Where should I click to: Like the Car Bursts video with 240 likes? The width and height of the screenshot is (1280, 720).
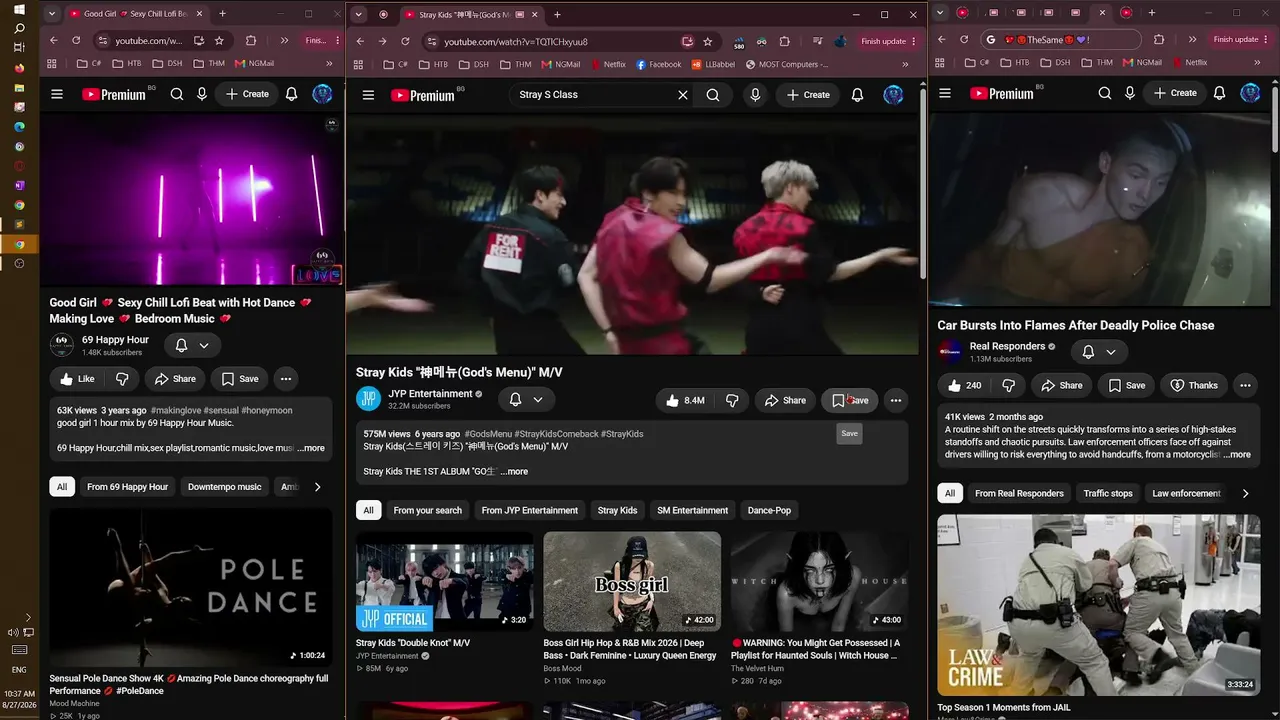(964, 385)
